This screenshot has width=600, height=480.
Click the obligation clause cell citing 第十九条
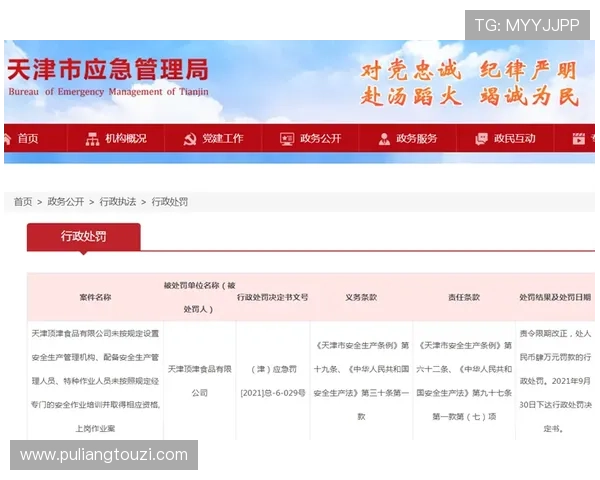[x=361, y=381]
